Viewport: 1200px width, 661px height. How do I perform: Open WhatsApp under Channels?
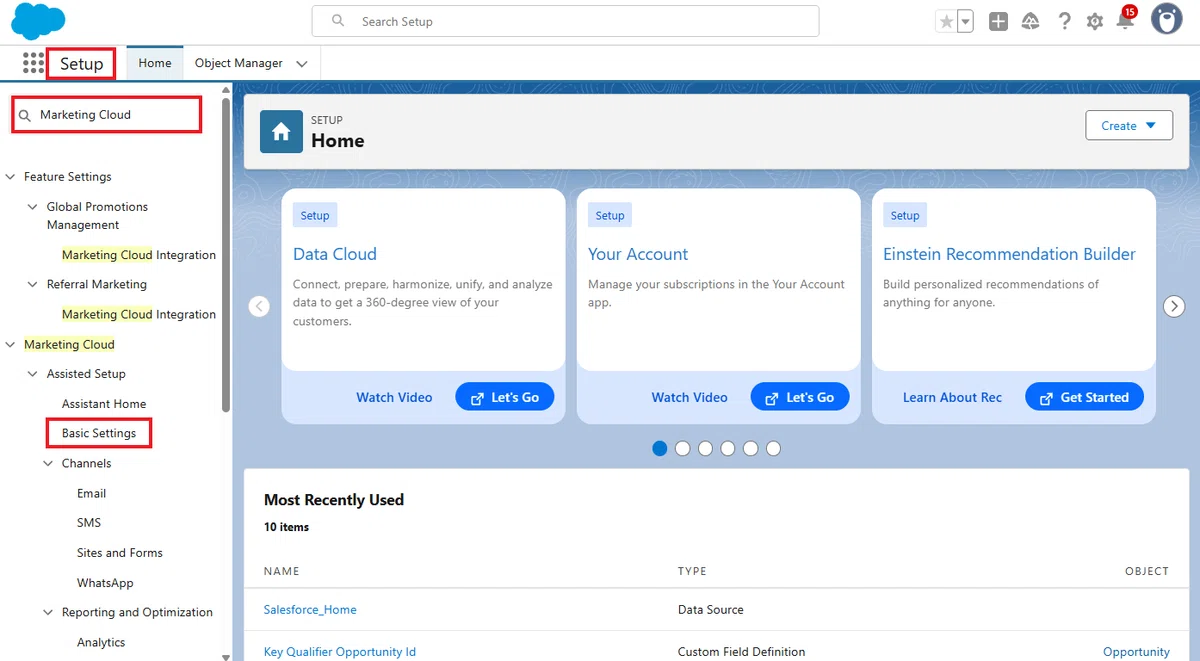click(105, 583)
